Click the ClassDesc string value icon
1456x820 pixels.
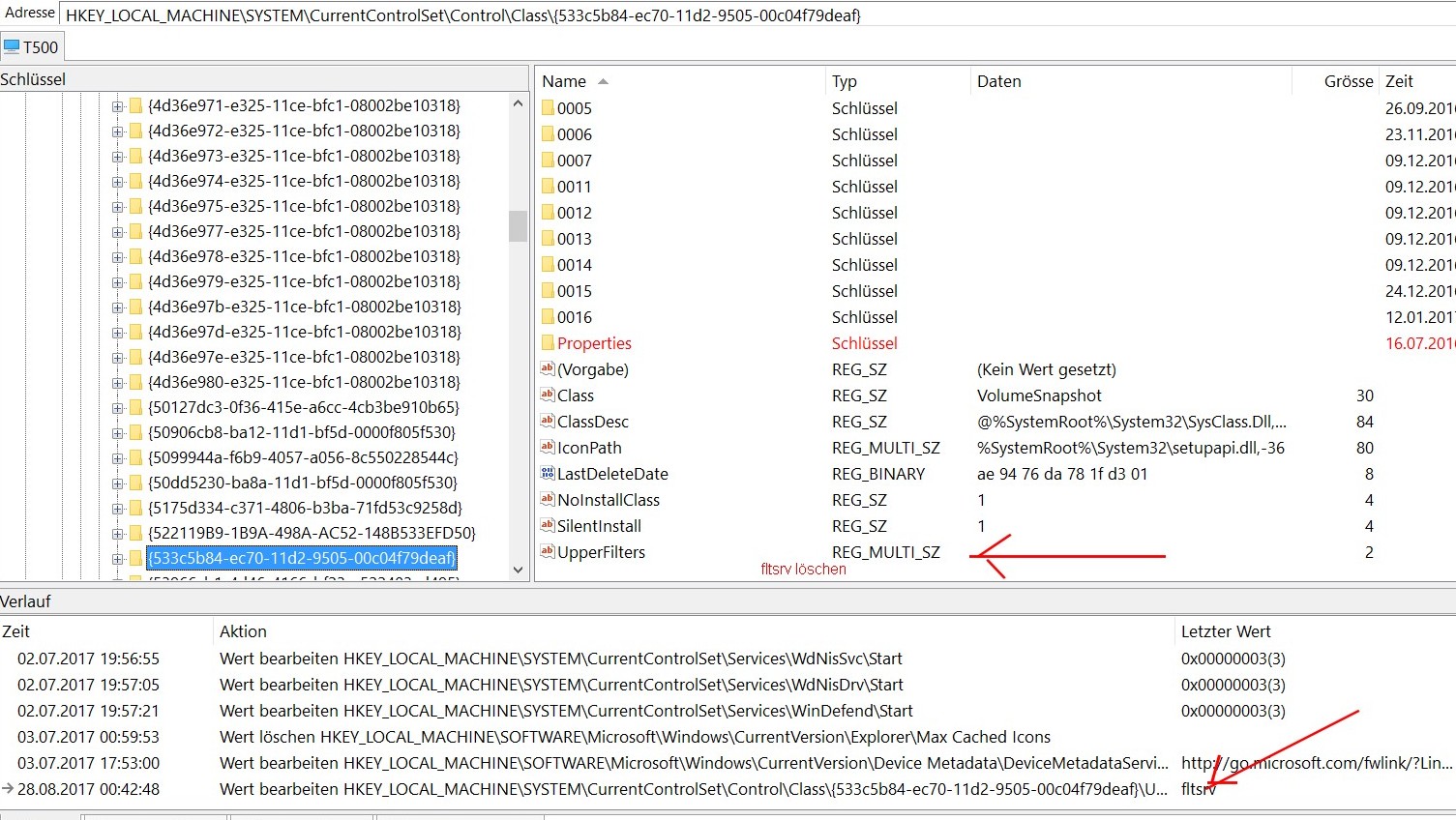coord(548,421)
